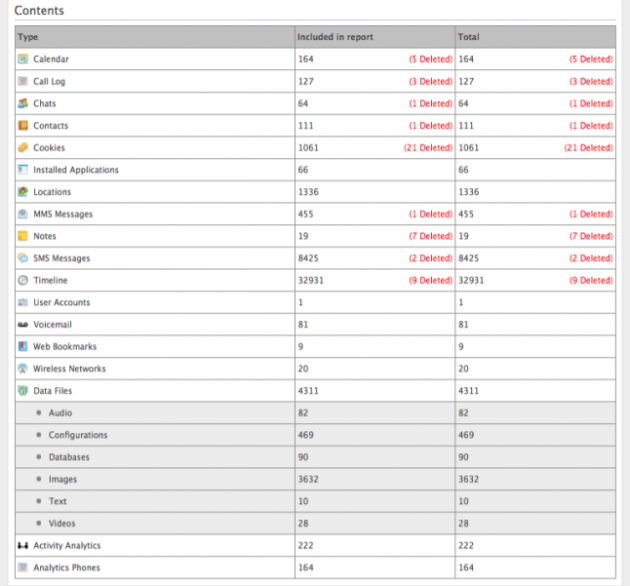This screenshot has width=630, height=586.
Task: Open the Web Bookmarks entry
Action: pos(66,347)
